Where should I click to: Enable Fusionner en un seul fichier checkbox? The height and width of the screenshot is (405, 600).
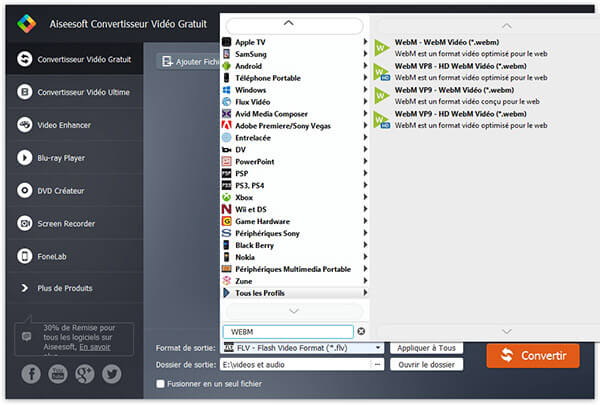pos(161,384)
